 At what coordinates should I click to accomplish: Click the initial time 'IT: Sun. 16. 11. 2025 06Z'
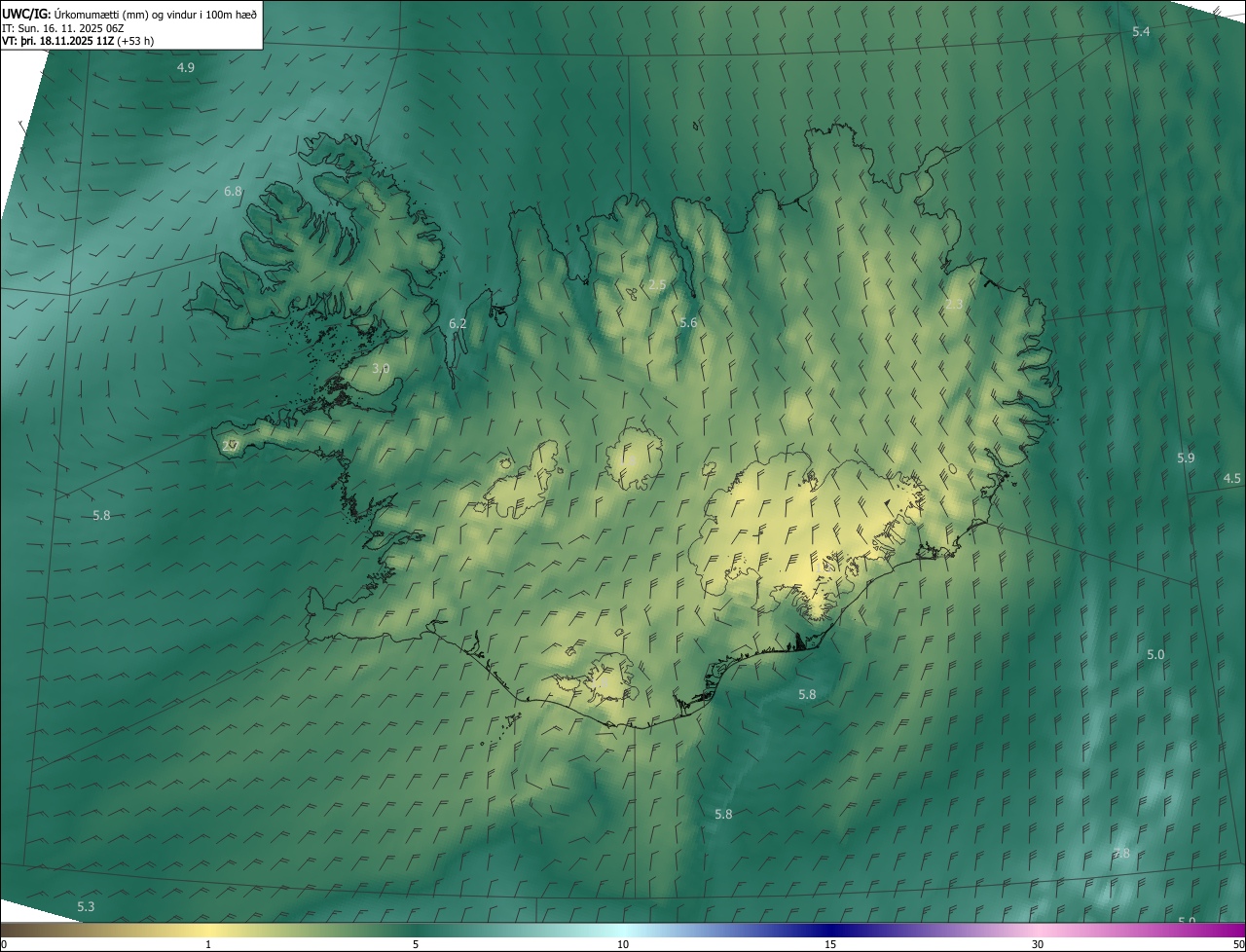63,27
